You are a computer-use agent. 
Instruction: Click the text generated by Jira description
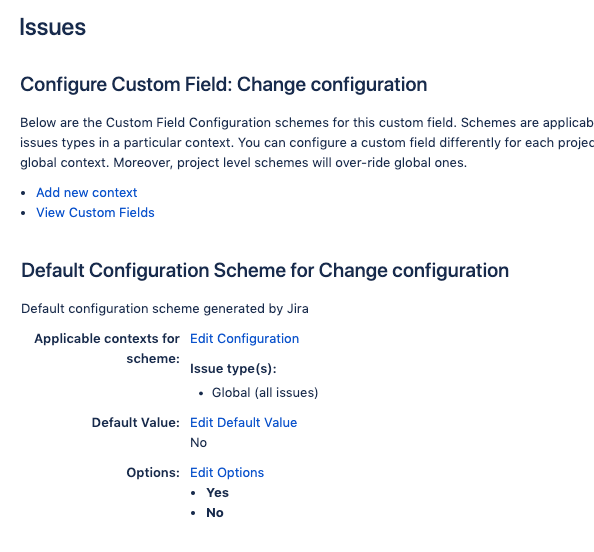pyautogui.click(x=165, y=309)
